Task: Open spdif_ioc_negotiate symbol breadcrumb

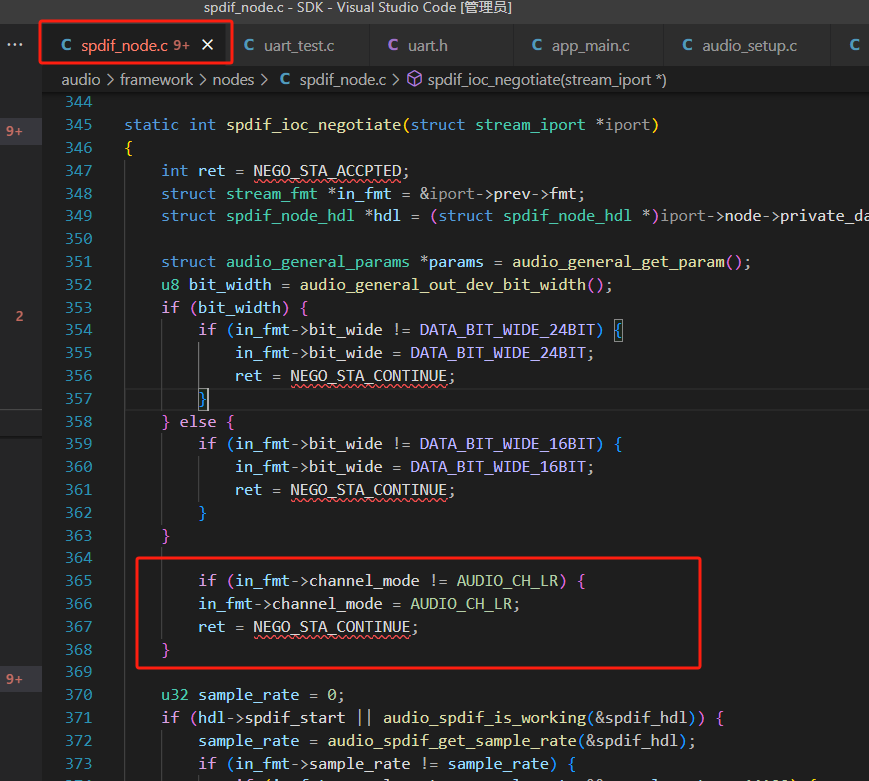Action: [547, 80]
